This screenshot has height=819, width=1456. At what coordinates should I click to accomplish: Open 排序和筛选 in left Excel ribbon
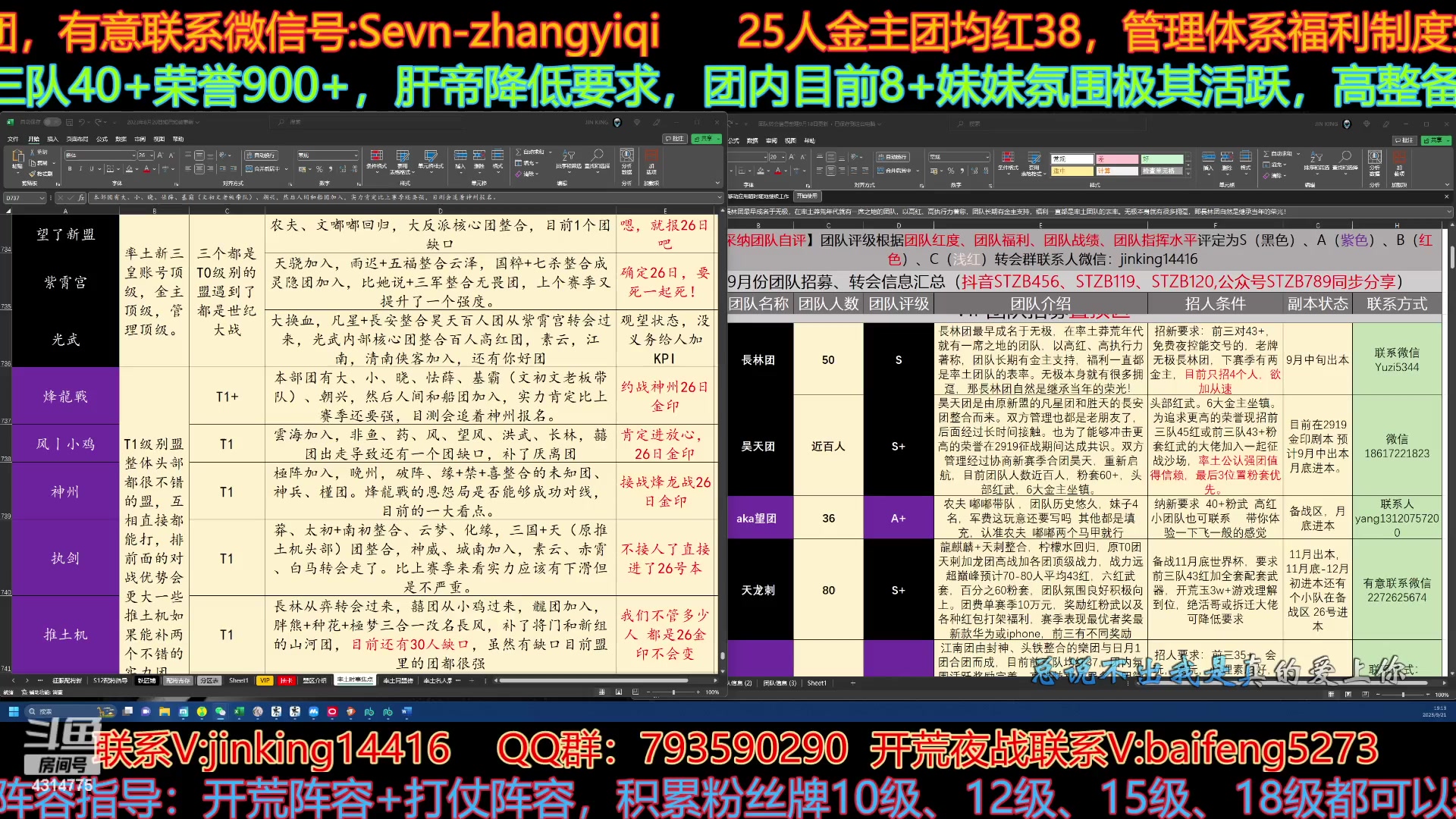point(568,161)
